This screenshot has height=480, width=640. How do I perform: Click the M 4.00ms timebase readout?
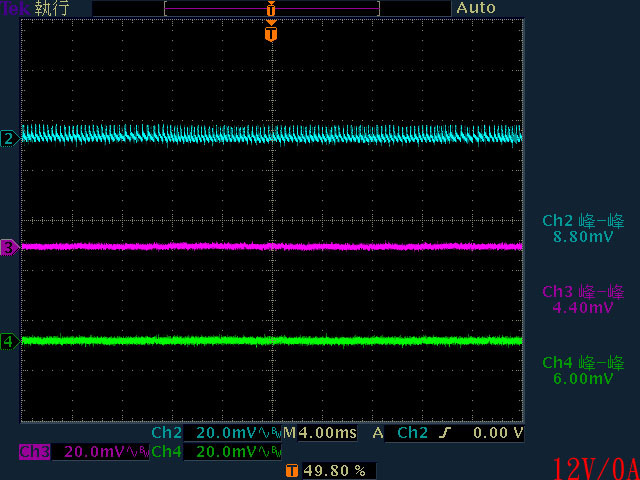point(320,433)
